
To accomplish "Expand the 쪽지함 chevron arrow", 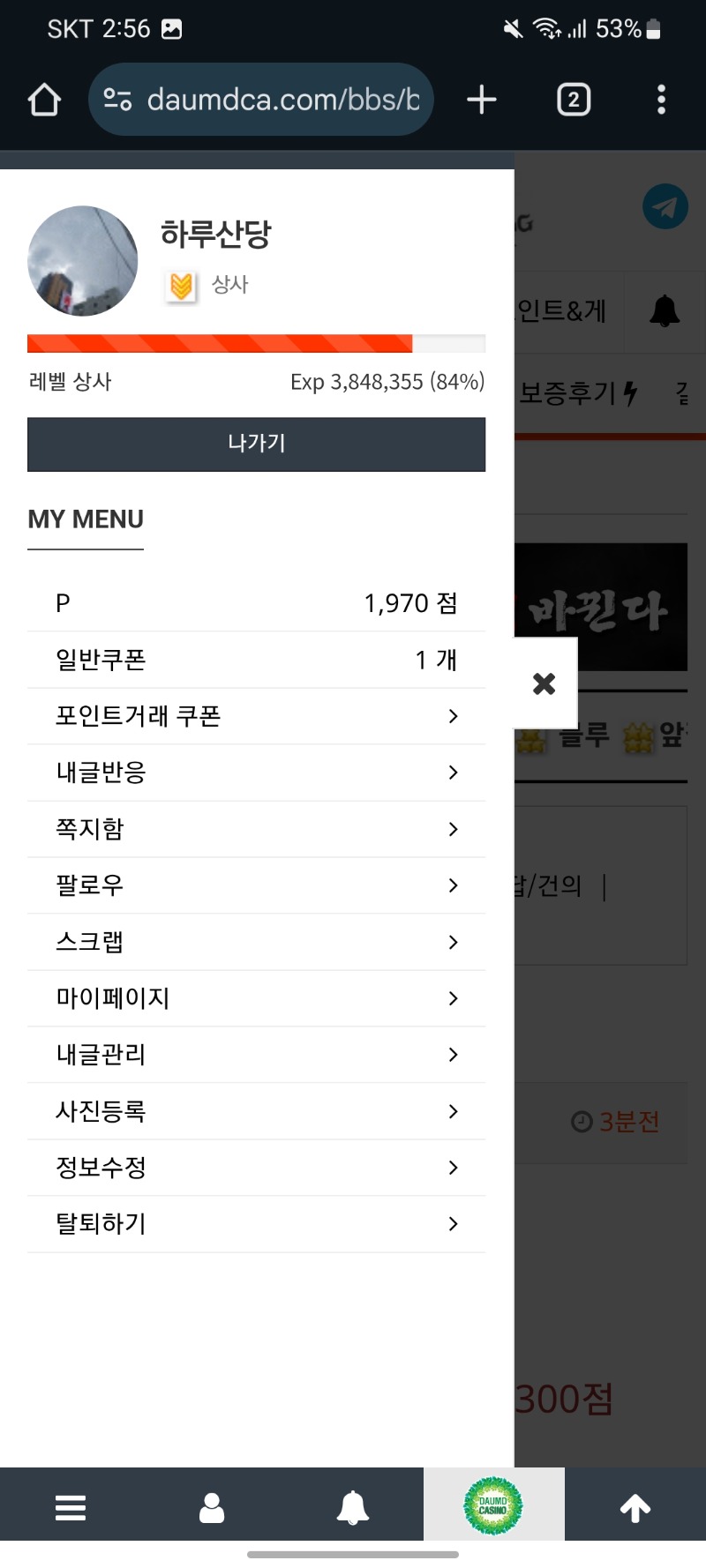I will [453, 829].
